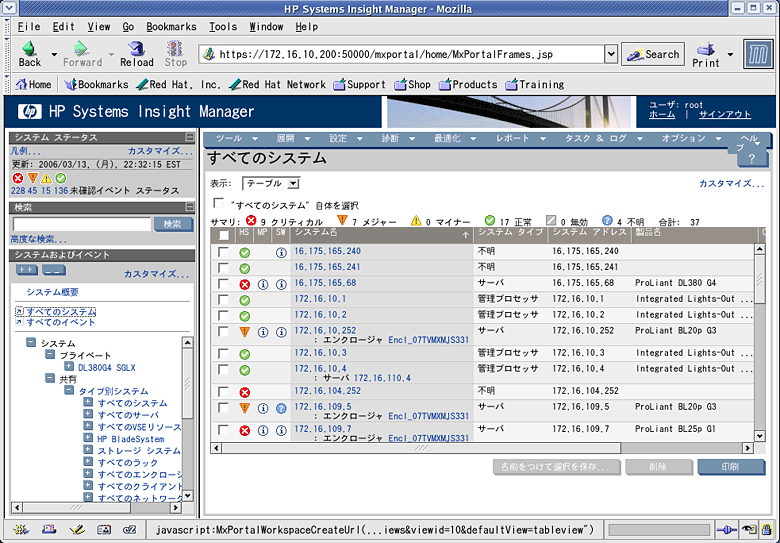Screen dimensions: 780x543
Task: Open the タスク & ログ menu
Action: (603, 139)
